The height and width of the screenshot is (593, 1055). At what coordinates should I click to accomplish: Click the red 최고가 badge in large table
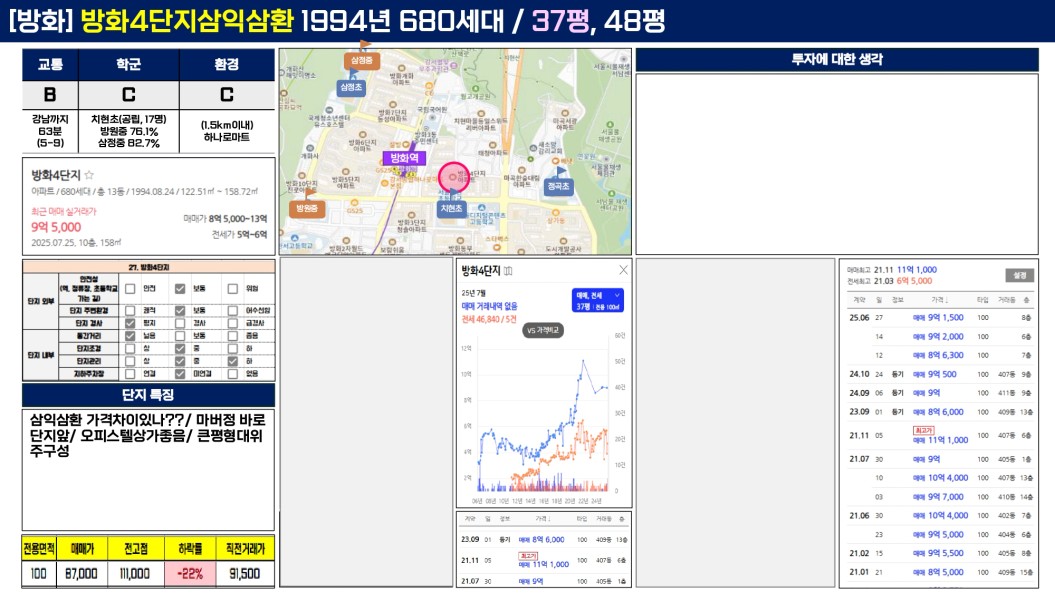923,430
